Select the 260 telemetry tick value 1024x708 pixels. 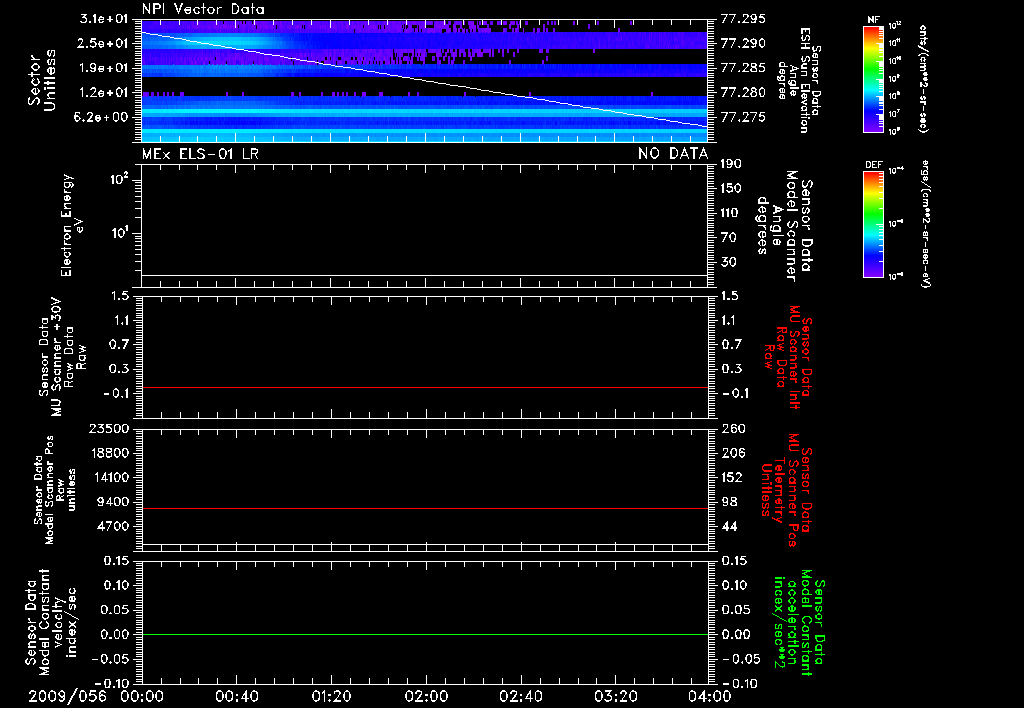coord(733,428)
